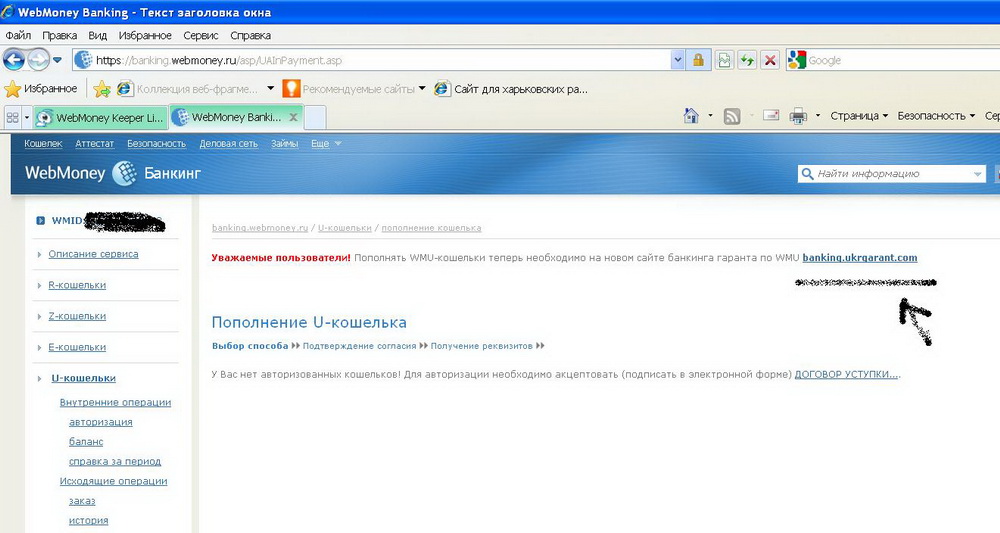Click the browser Back arrow button
The width and height of the screenshot is (1000, 533).
[13, 61]
